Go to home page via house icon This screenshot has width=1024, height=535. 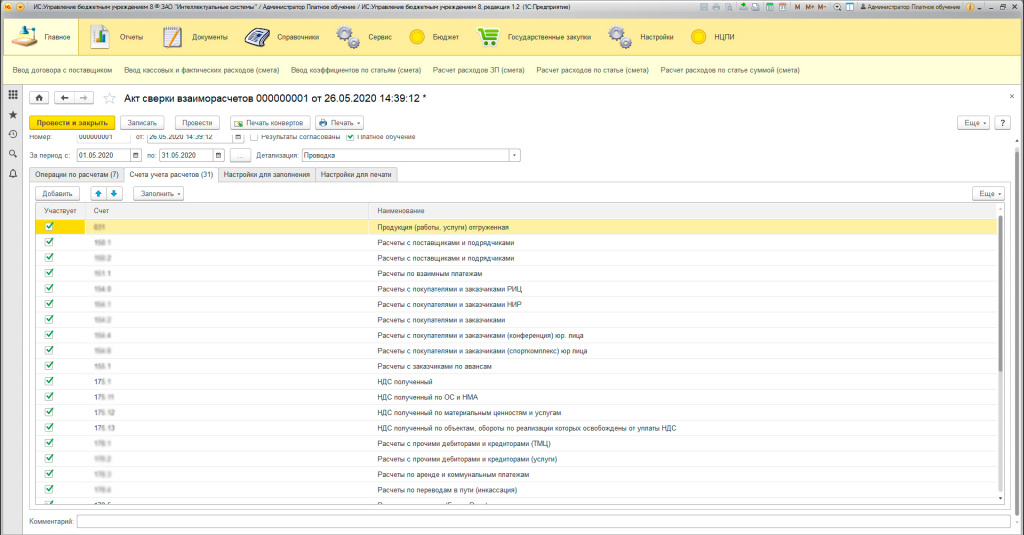point(39,98)
